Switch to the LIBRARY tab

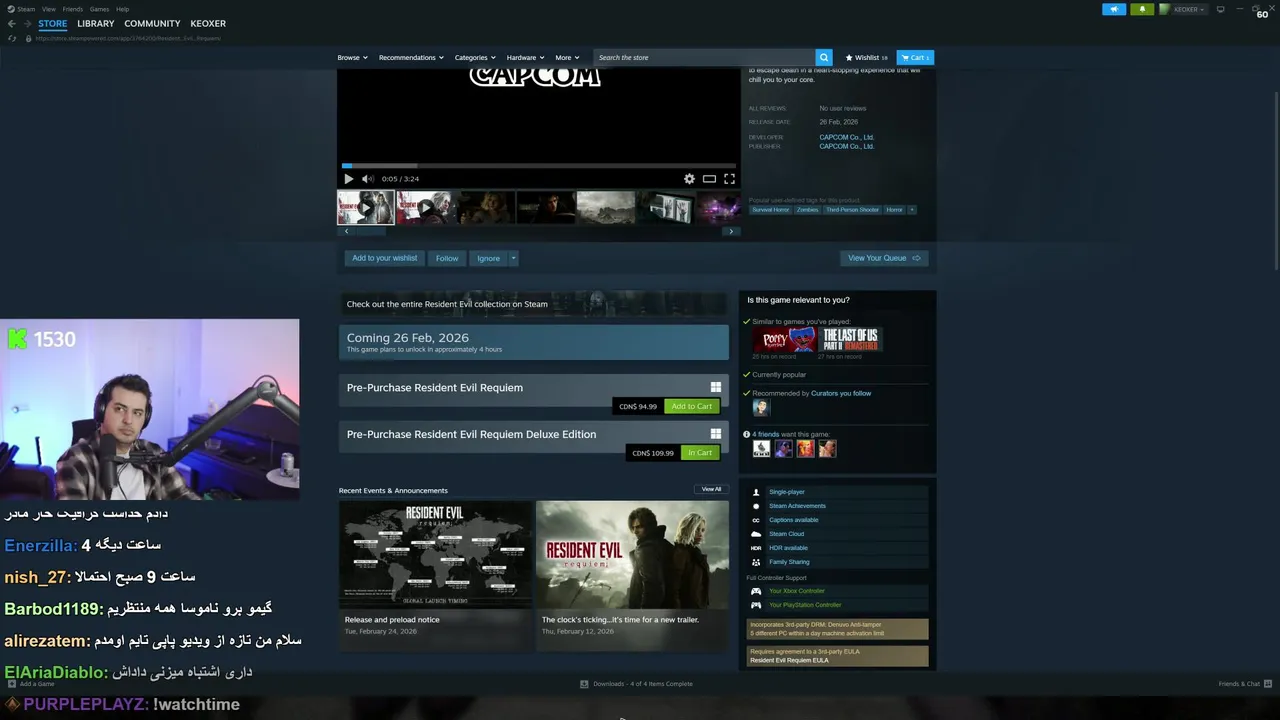click(96, 23)
